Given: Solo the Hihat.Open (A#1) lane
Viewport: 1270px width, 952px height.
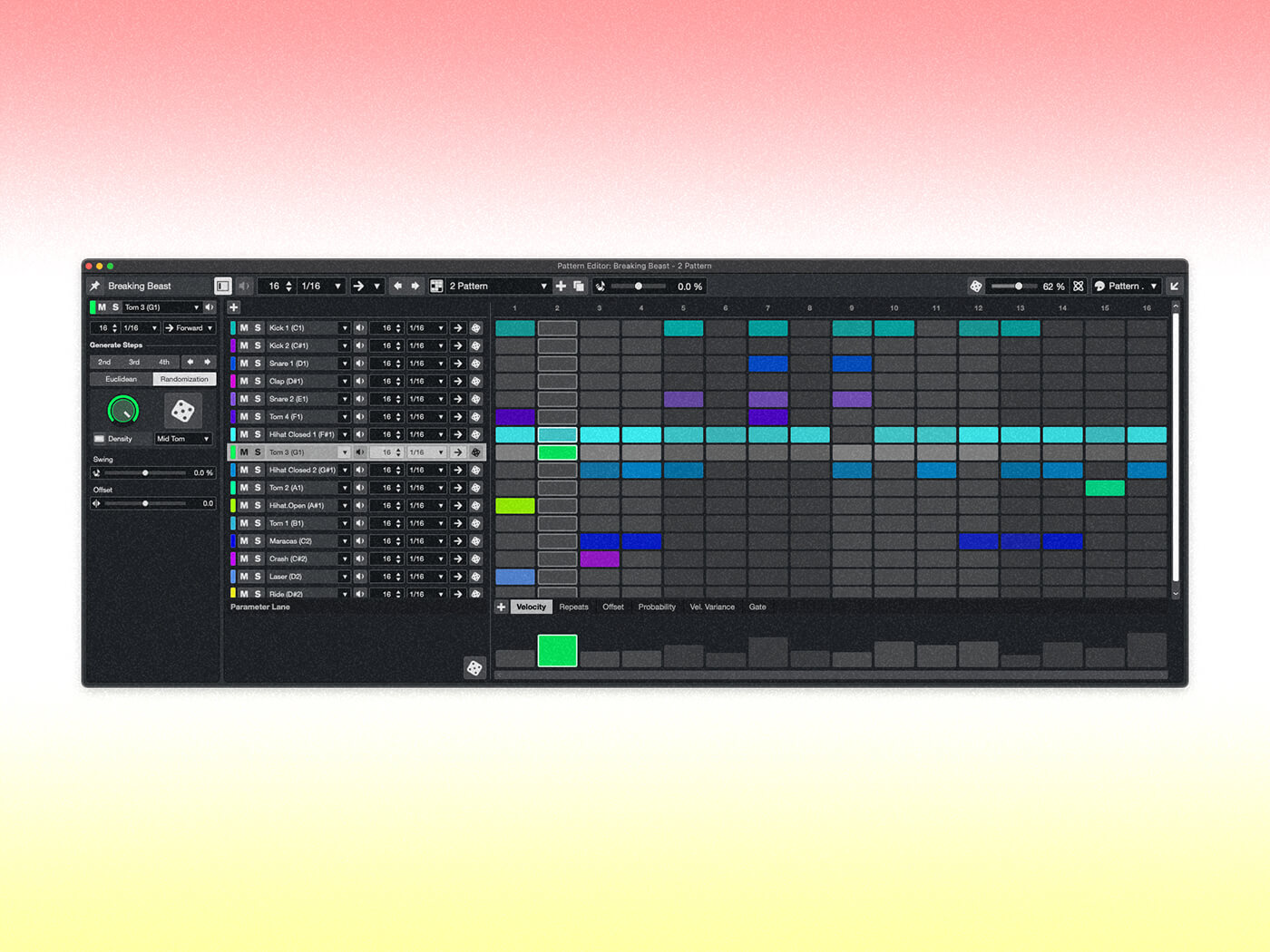Looking at the screenshot, I should pyautogui.click(x=257, y=506).
